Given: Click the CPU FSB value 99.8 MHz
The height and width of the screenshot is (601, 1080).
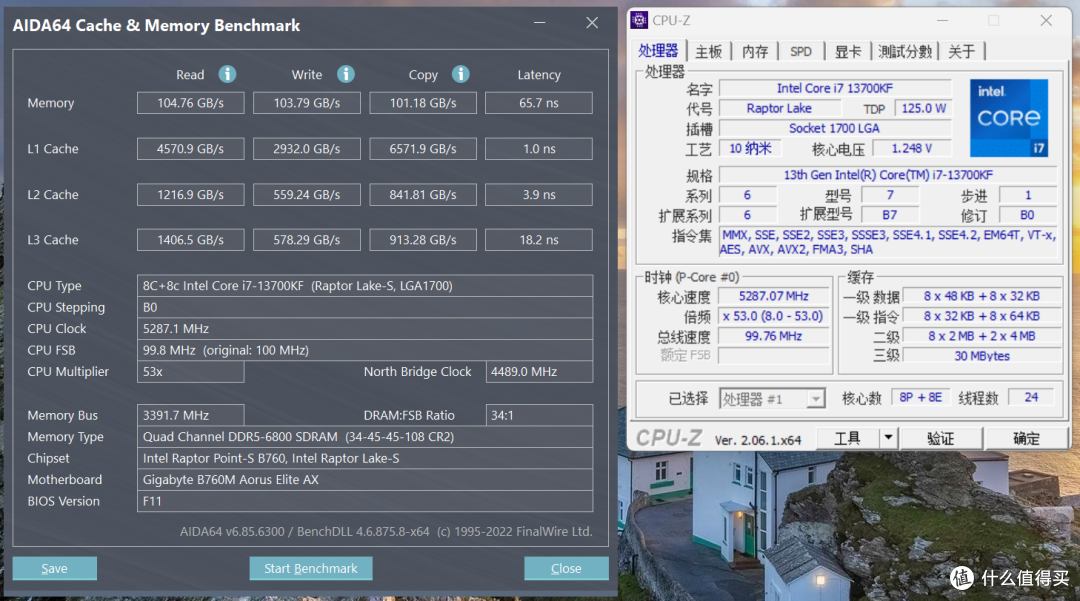Looking at the screenshot, I should (365, 350).
